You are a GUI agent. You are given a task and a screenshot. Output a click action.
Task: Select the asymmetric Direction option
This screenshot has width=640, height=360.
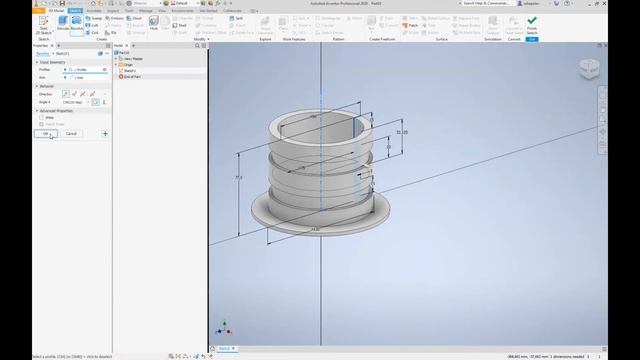tap(92, 94)
